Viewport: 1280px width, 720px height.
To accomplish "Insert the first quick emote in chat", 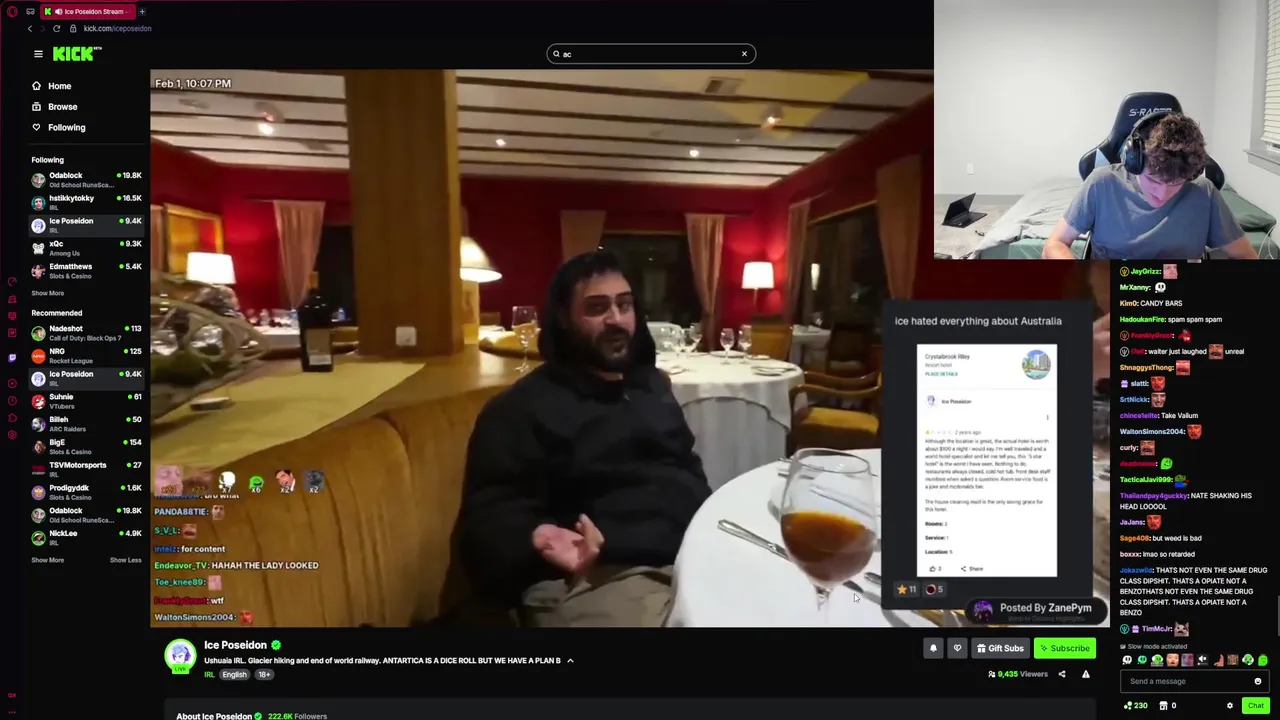I will pos(1127,660).
